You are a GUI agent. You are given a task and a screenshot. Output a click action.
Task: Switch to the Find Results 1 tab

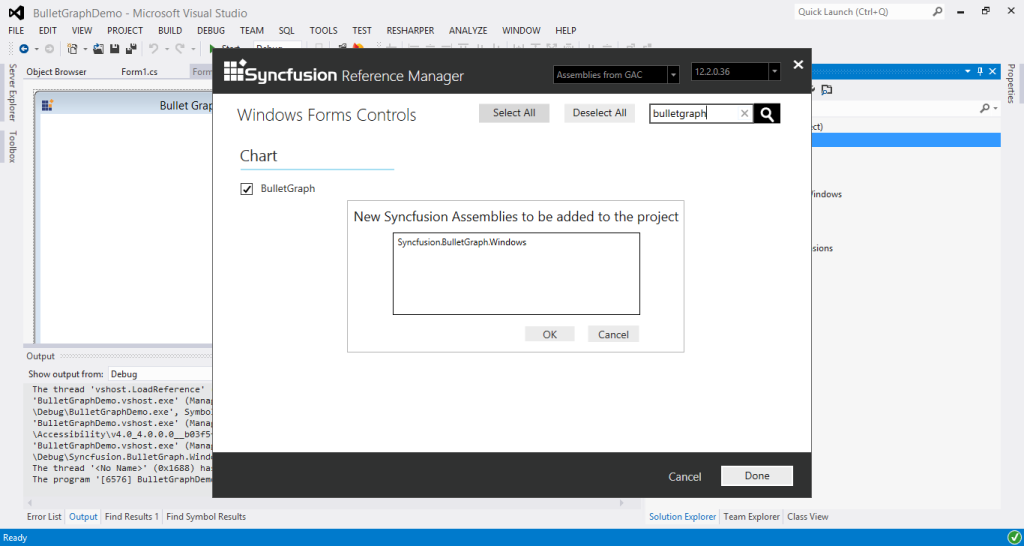point(131,517)
